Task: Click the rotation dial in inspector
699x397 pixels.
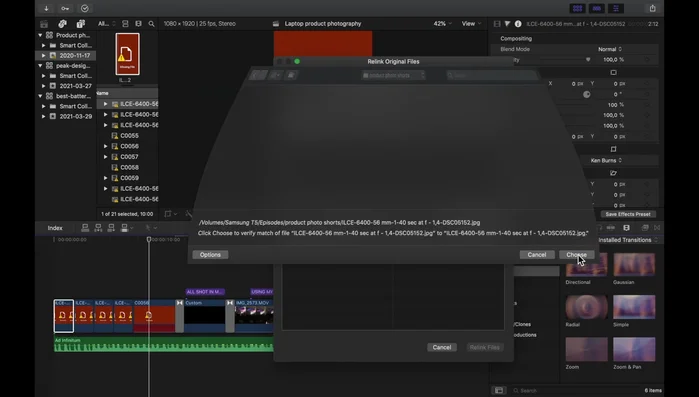Action: click(x=587, y=94)
